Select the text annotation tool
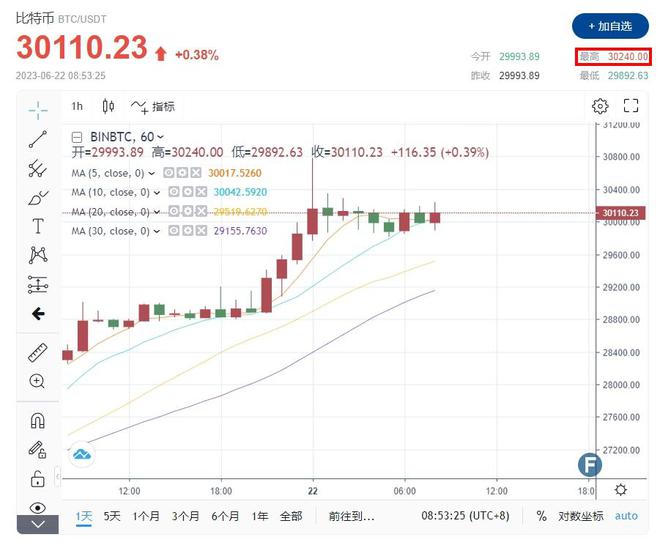Viewport: 660px width, 548px height. click(x=38, y=226)
